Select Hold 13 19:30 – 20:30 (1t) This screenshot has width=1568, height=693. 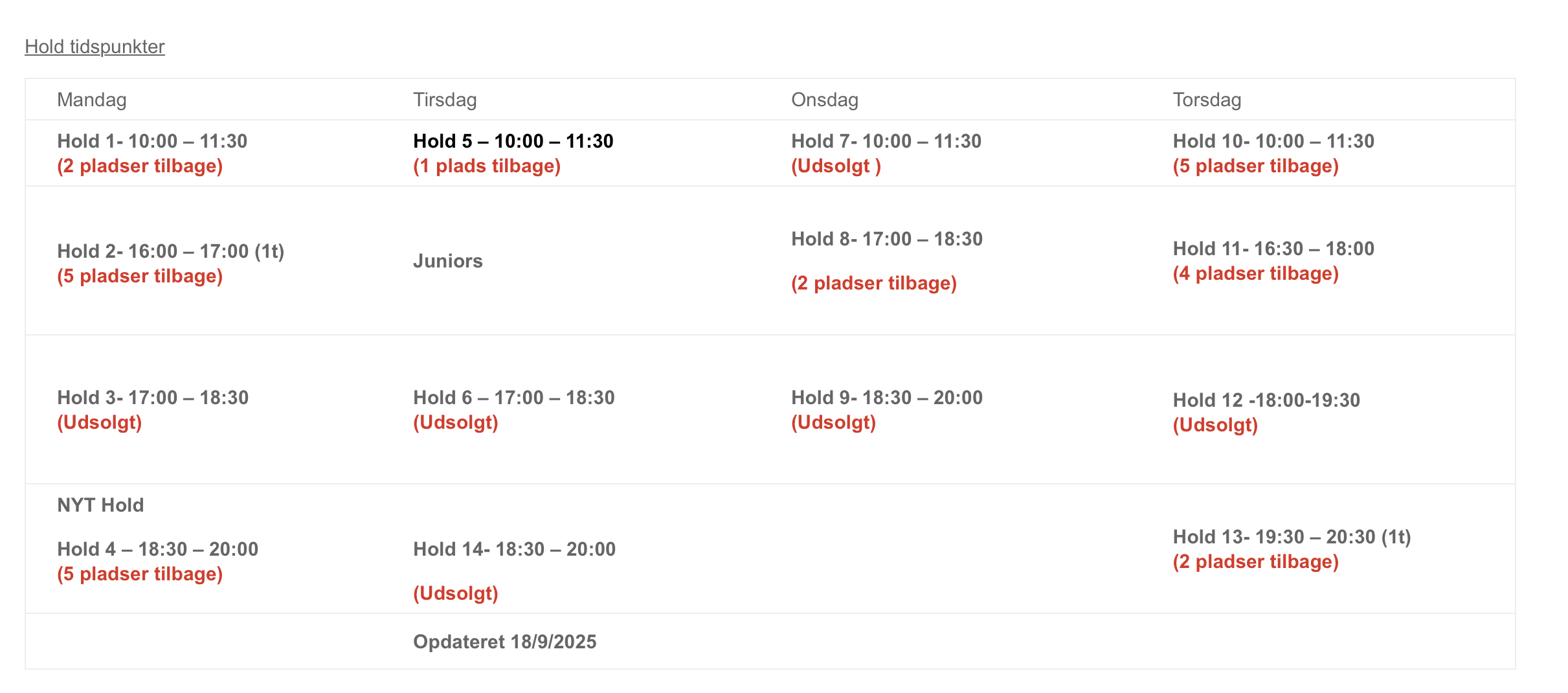[1291, 537]
